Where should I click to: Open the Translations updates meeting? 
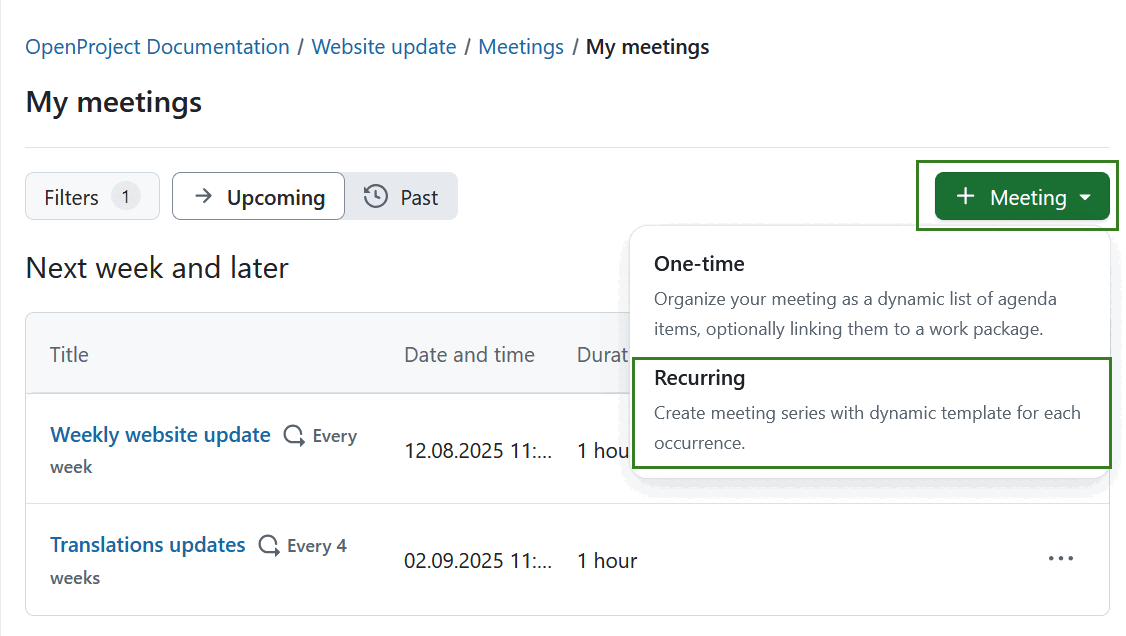[147, 544]
